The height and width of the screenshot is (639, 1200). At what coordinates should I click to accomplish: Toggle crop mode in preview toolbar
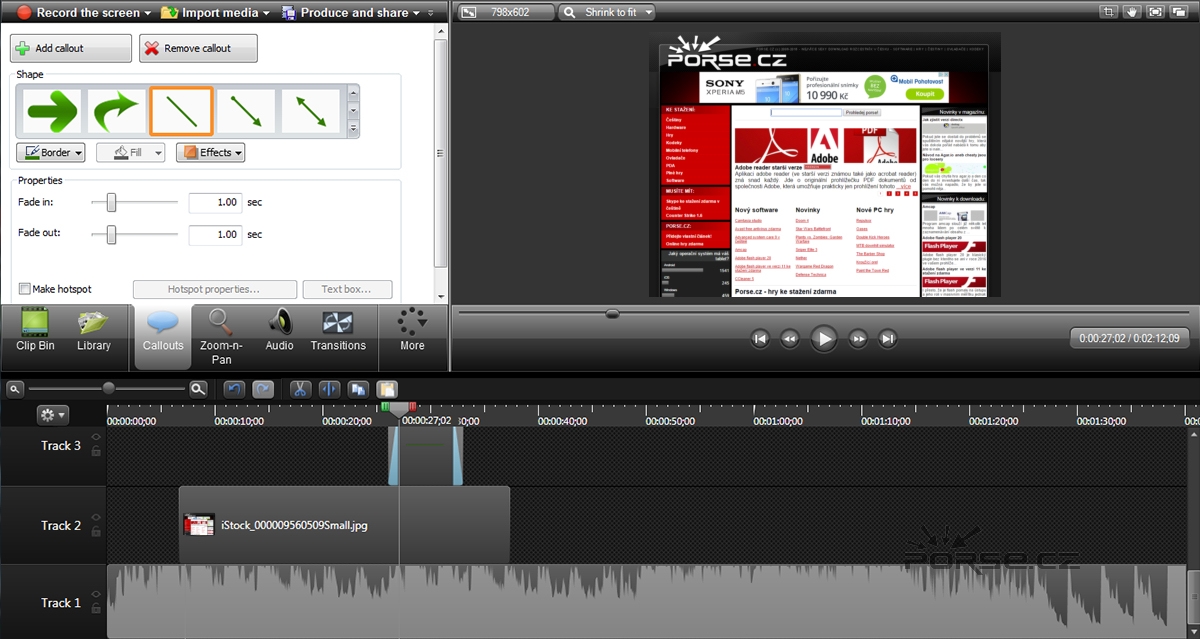point(1108,13)
